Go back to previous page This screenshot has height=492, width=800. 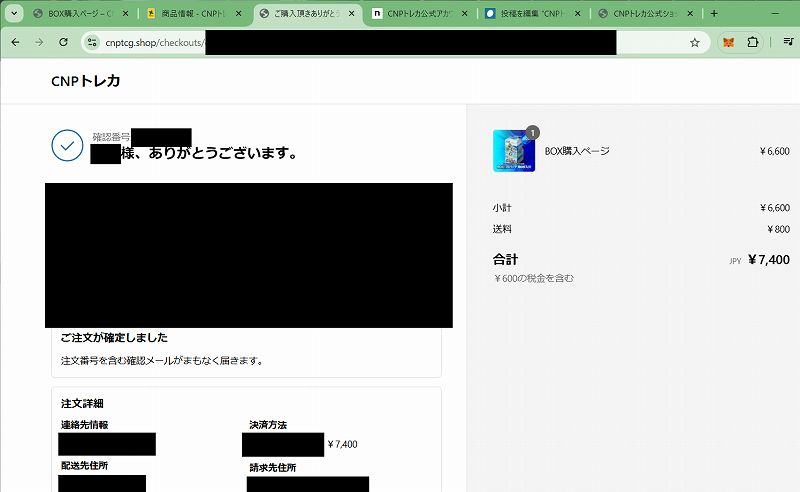tap(15, 42)
